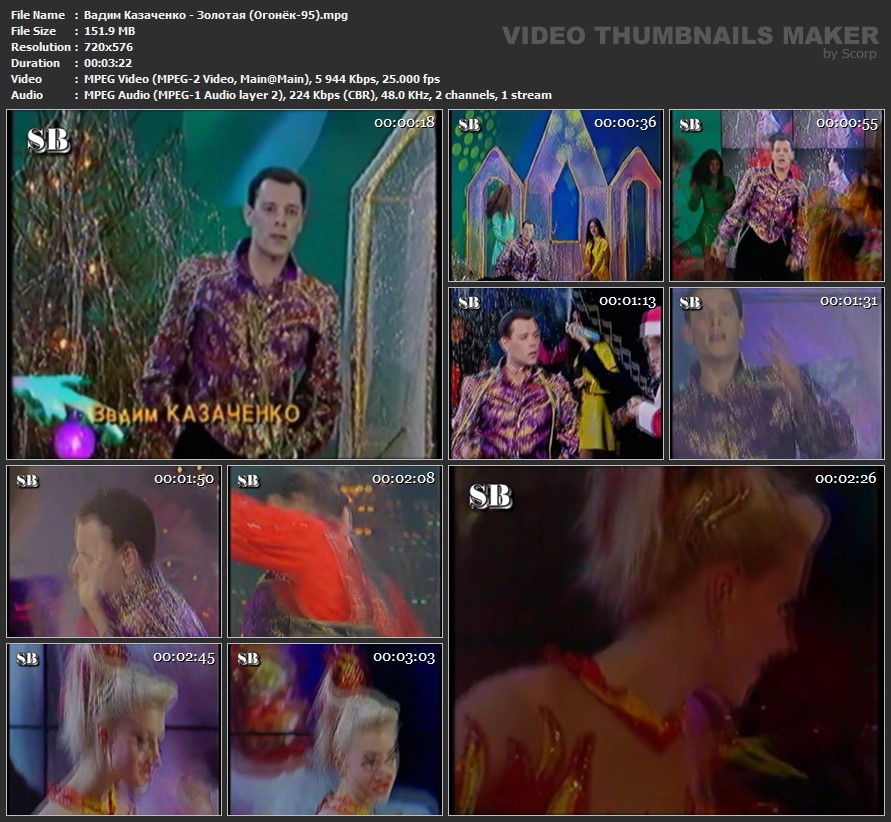The height and width of the screenshot is (822, 891).
Task: Open the thumbnail at 00:01:50
Action: [113, 551]
